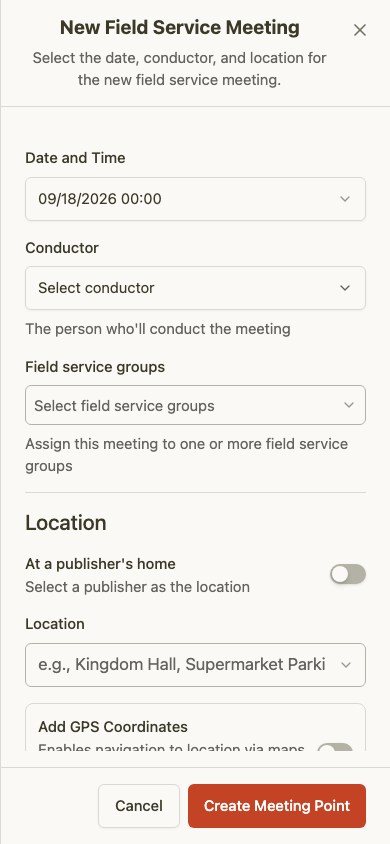Screen dimensions: 390x844
Task: Click the Cancel button
Action: coord(139,806)
